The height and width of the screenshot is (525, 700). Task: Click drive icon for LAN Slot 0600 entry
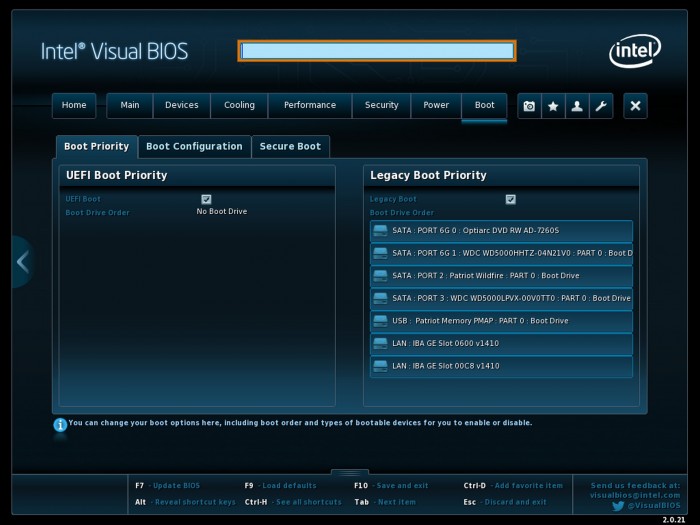[380, 343]
